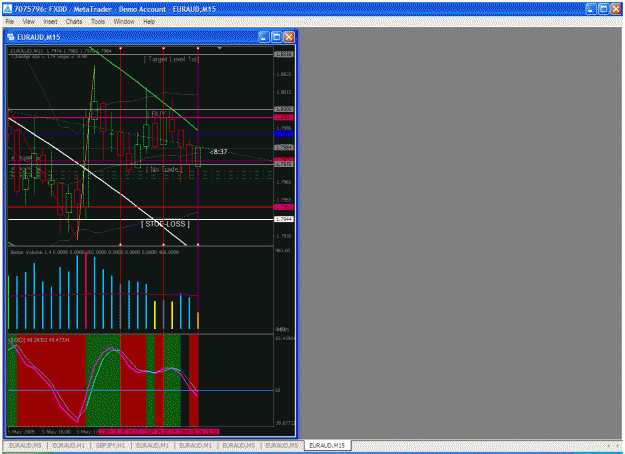The width and height of the screenshot is (625, 454).
Task: Maximize the main MetaTrader window
Action: [603, 9]
